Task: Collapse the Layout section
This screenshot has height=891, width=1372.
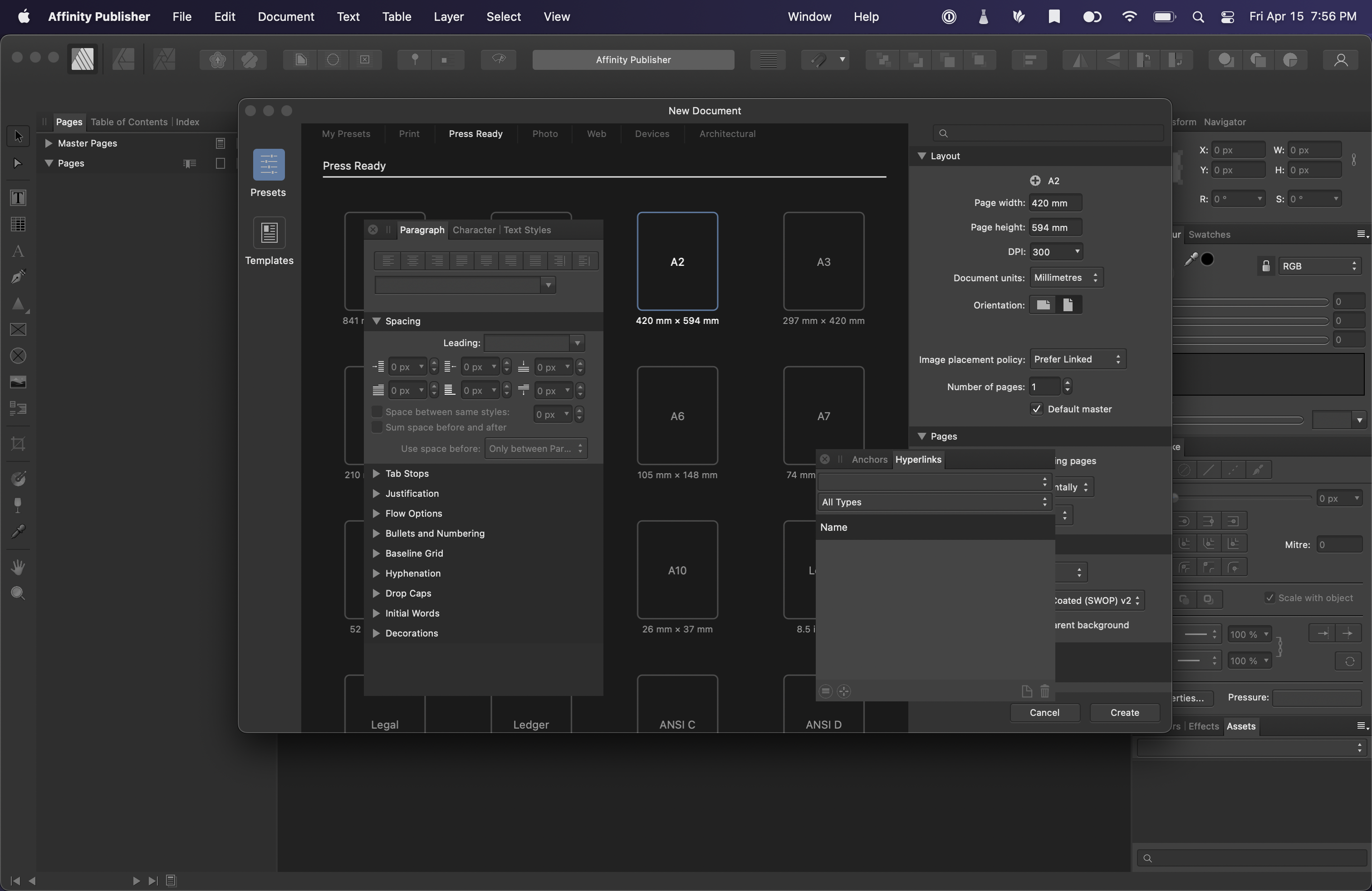Action: [922, 156]
